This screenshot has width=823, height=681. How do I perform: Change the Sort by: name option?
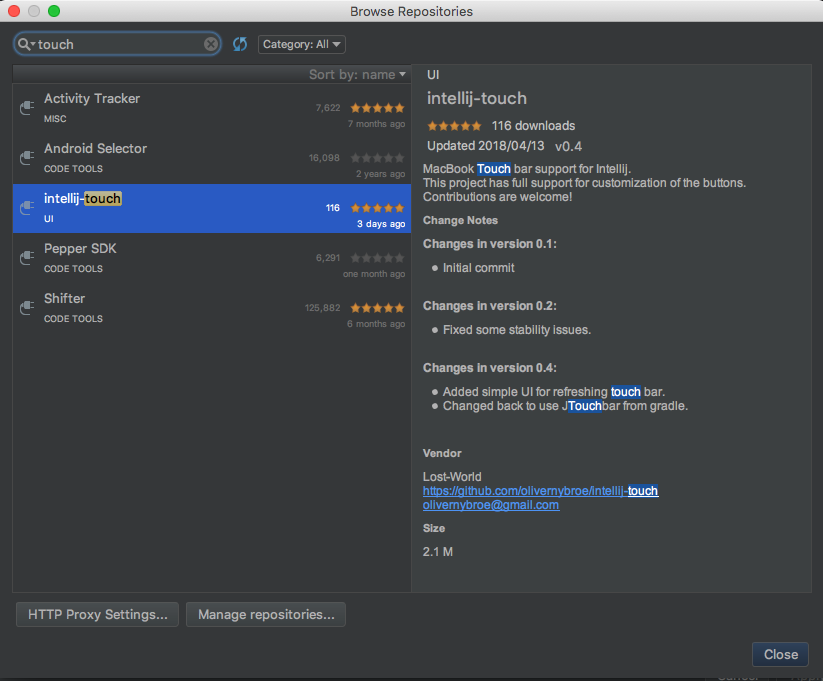pyautogui.click(x=357, y=75)
